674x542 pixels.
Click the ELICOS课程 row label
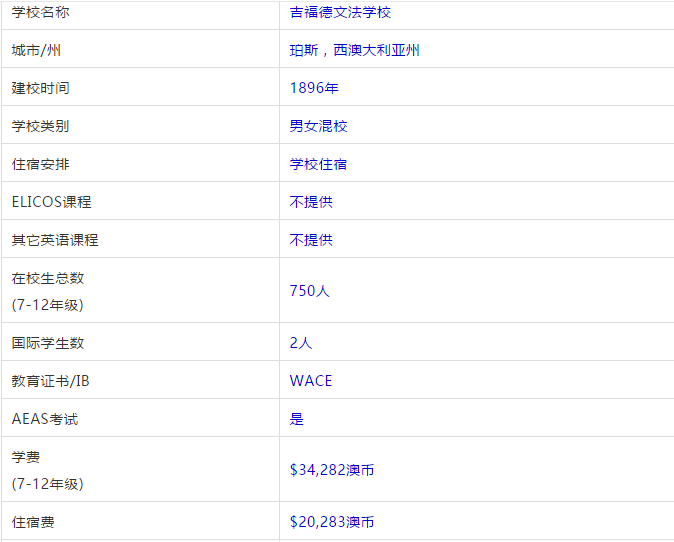[51, 202]
